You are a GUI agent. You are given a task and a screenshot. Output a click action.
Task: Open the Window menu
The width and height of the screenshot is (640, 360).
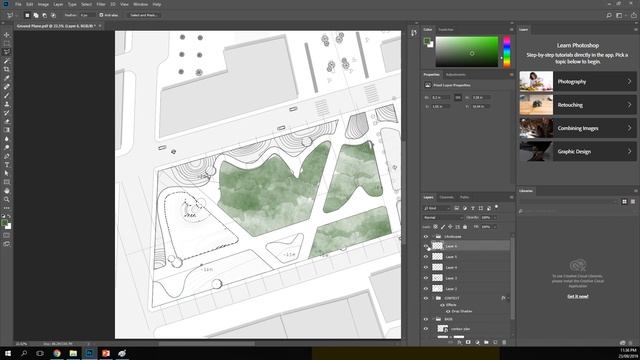click(140, 4)
